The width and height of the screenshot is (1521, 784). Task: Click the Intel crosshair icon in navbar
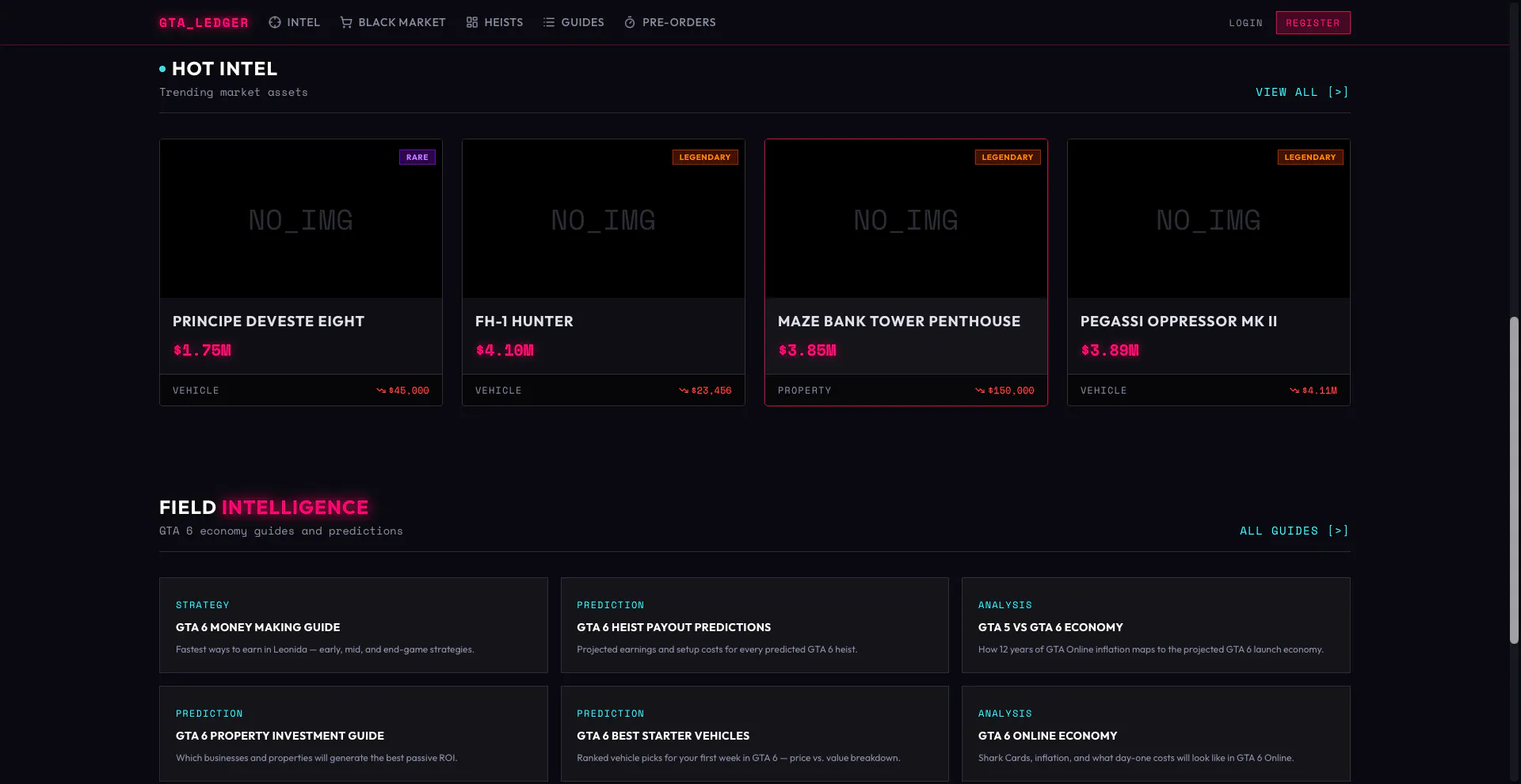(275, 22)
